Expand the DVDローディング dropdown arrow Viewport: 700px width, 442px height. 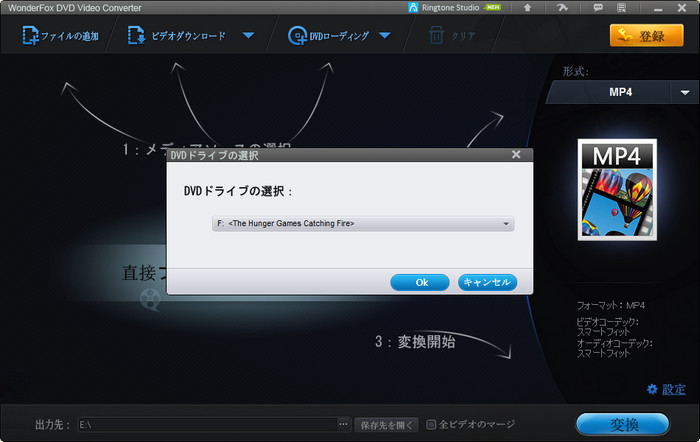click(385, 36)
